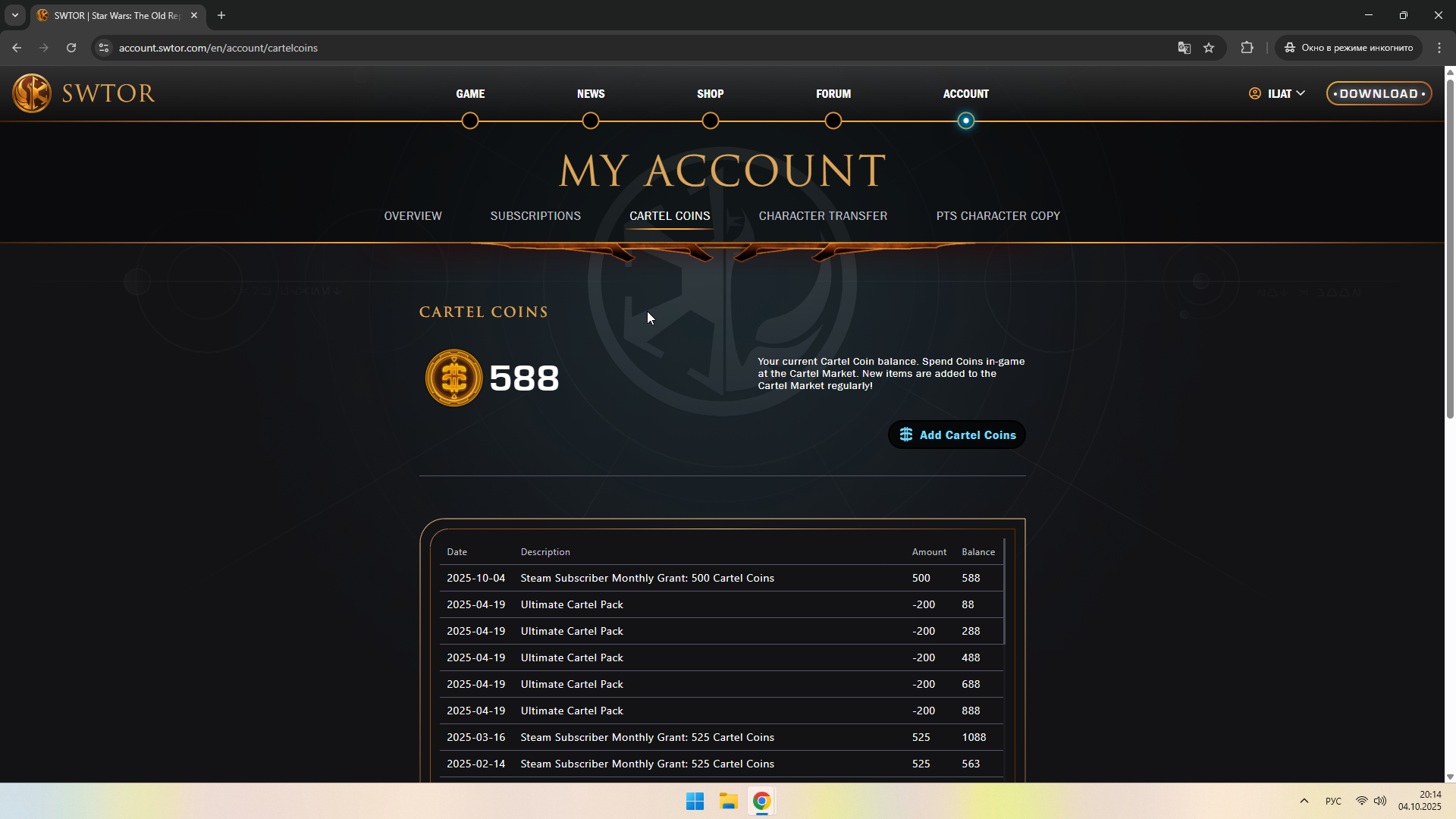The image size is (1456, 819).
Task: Click the page vertical scrollbar
Action: pos(1450,250)
